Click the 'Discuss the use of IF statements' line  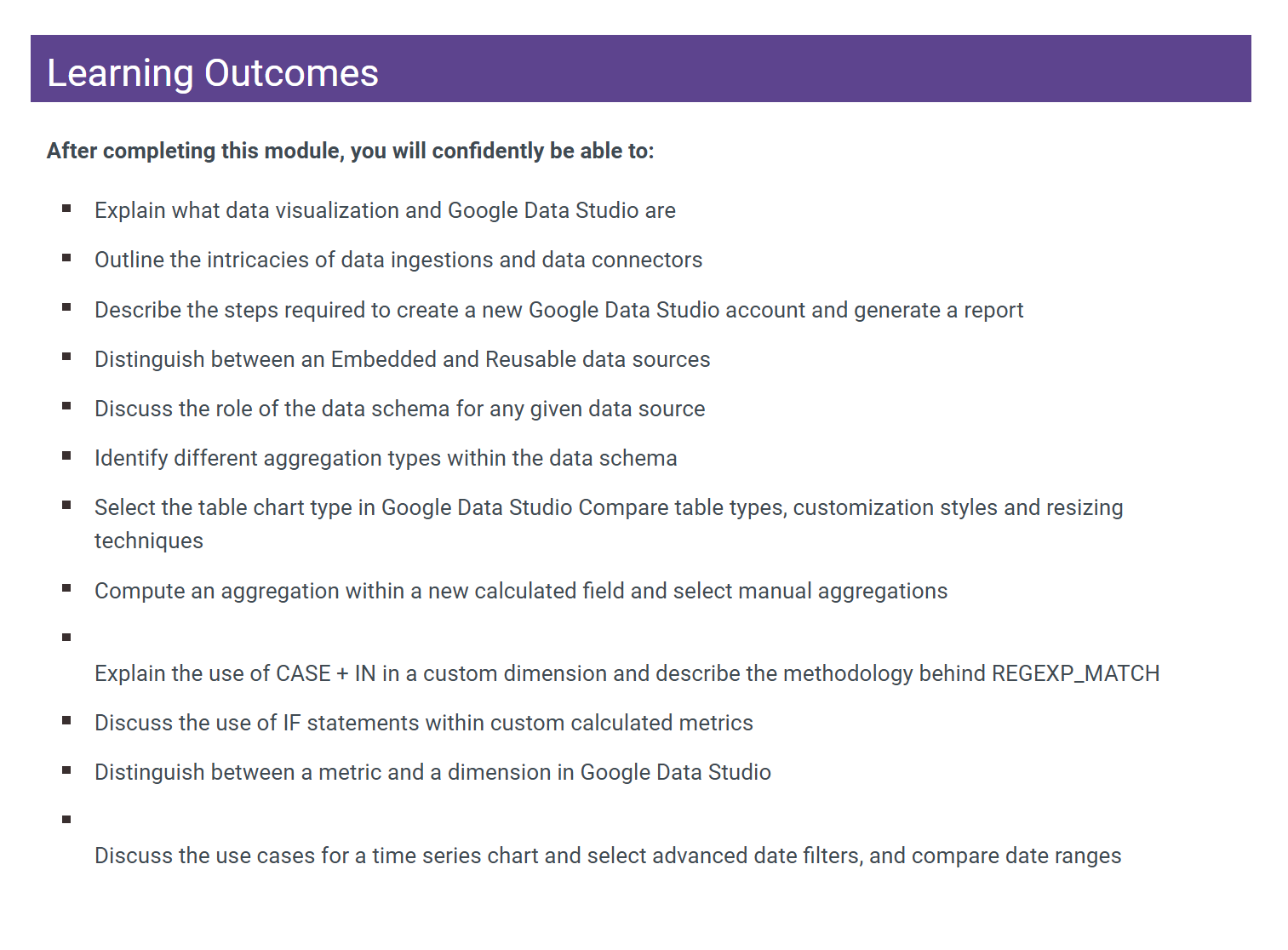pos(423,723)
